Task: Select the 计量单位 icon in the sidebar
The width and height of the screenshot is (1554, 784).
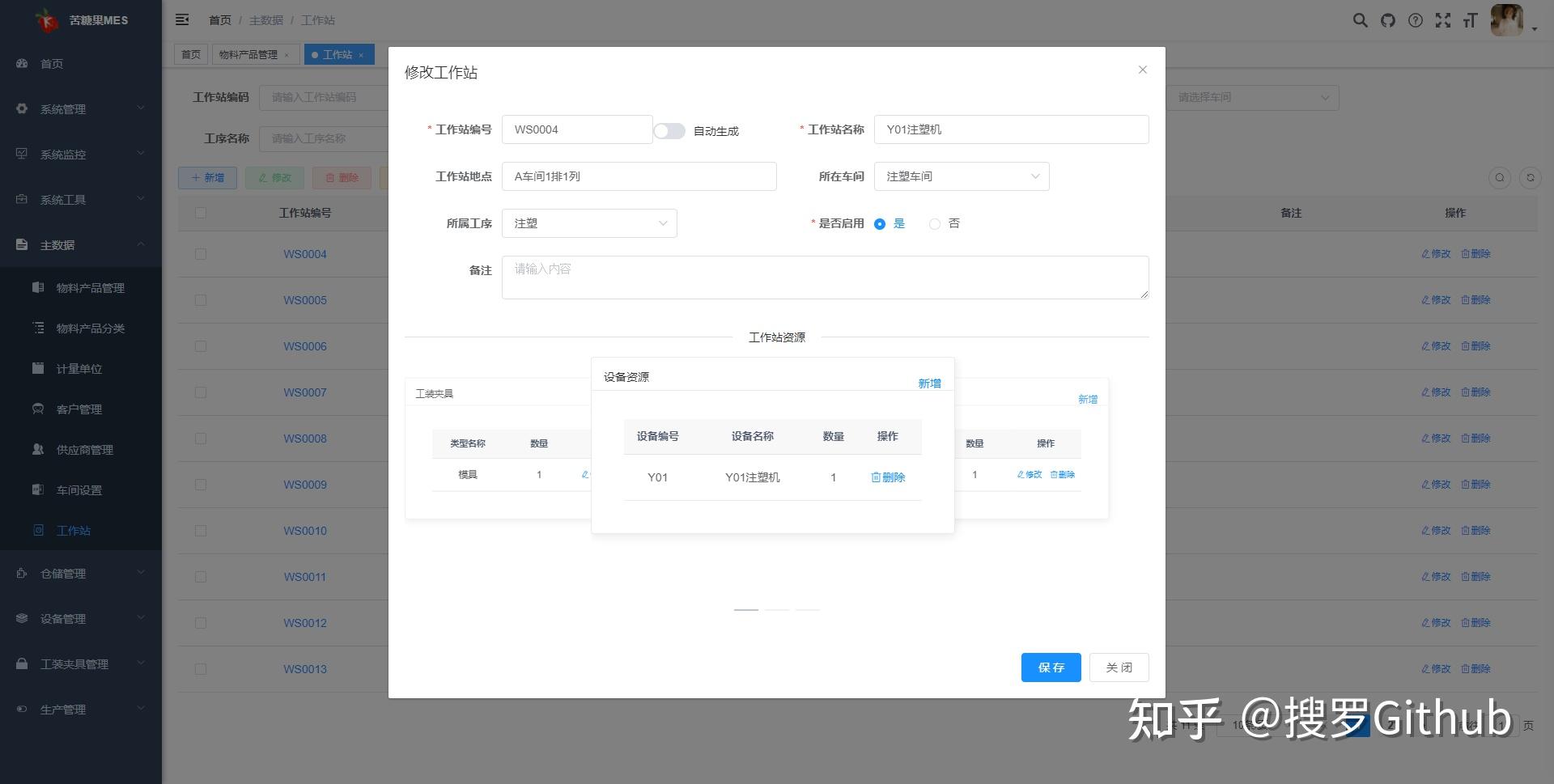Action: (x=38, y=368)
